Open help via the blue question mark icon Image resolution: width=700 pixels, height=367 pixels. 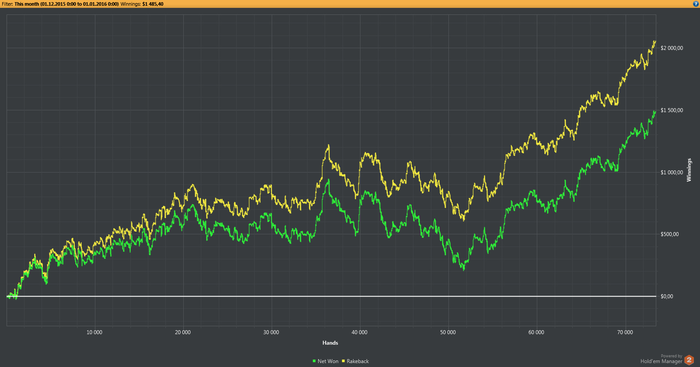[696, 4]
